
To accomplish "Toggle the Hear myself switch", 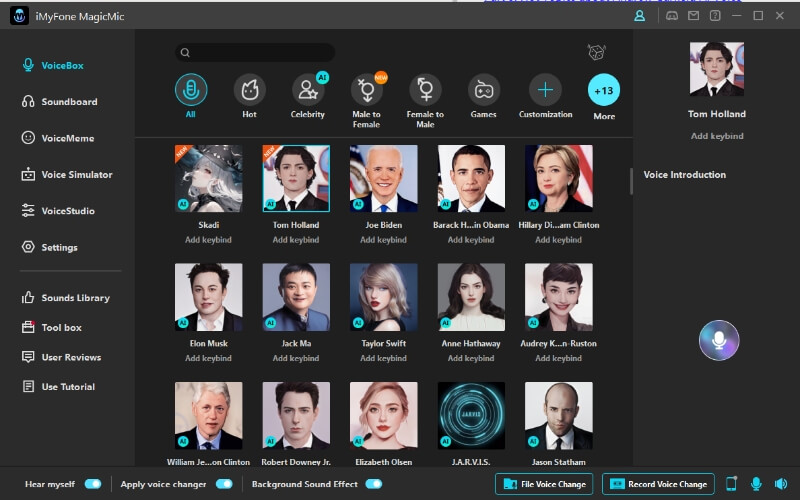I will point(93,484).
